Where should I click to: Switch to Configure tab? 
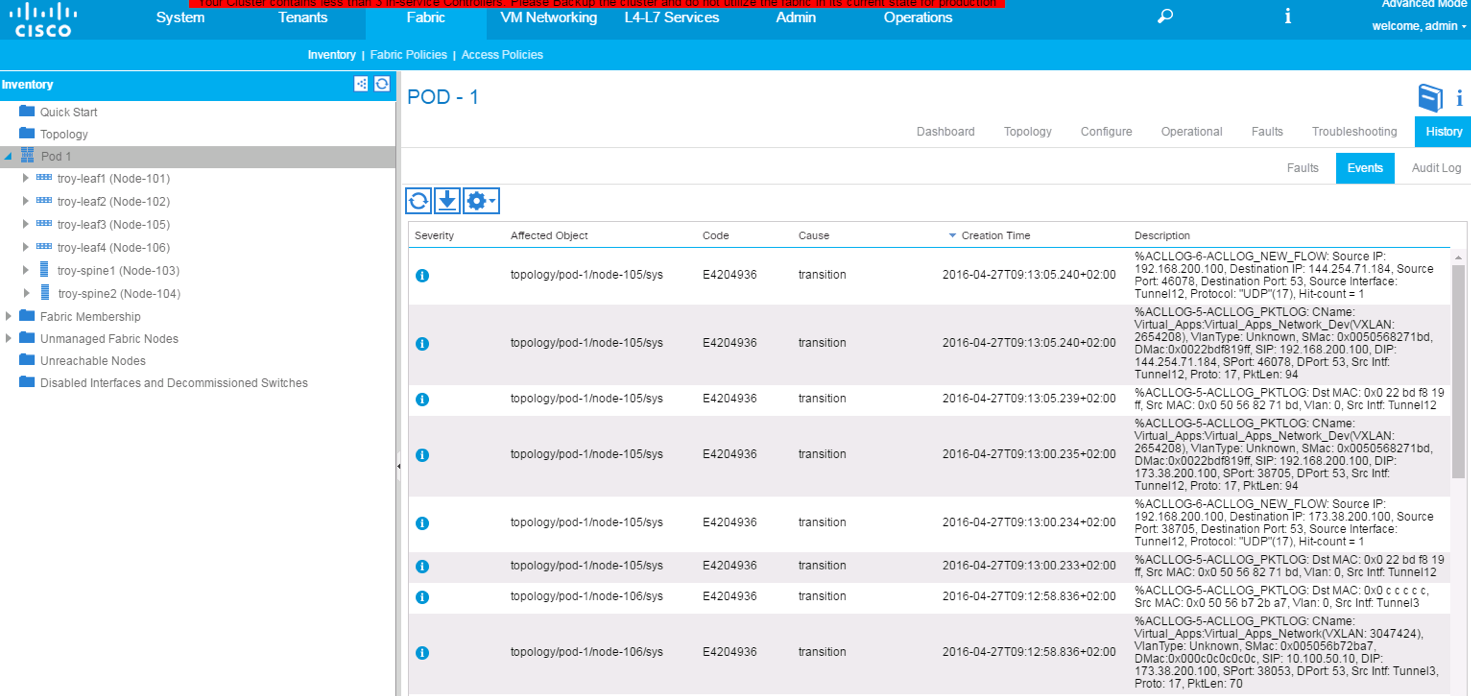(x=1106, y=132)
